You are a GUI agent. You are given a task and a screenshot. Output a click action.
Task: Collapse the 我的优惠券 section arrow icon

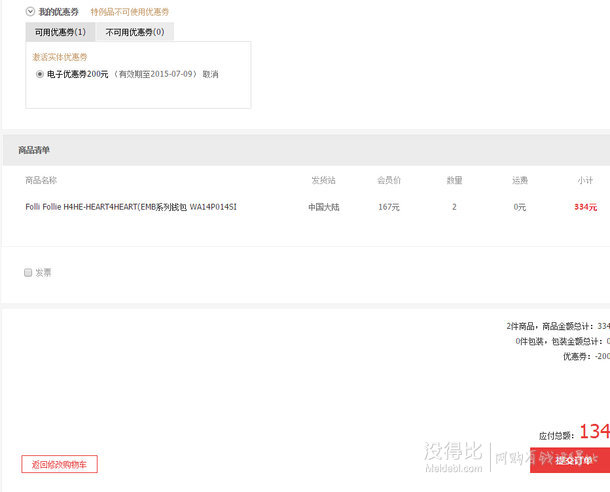30,11
